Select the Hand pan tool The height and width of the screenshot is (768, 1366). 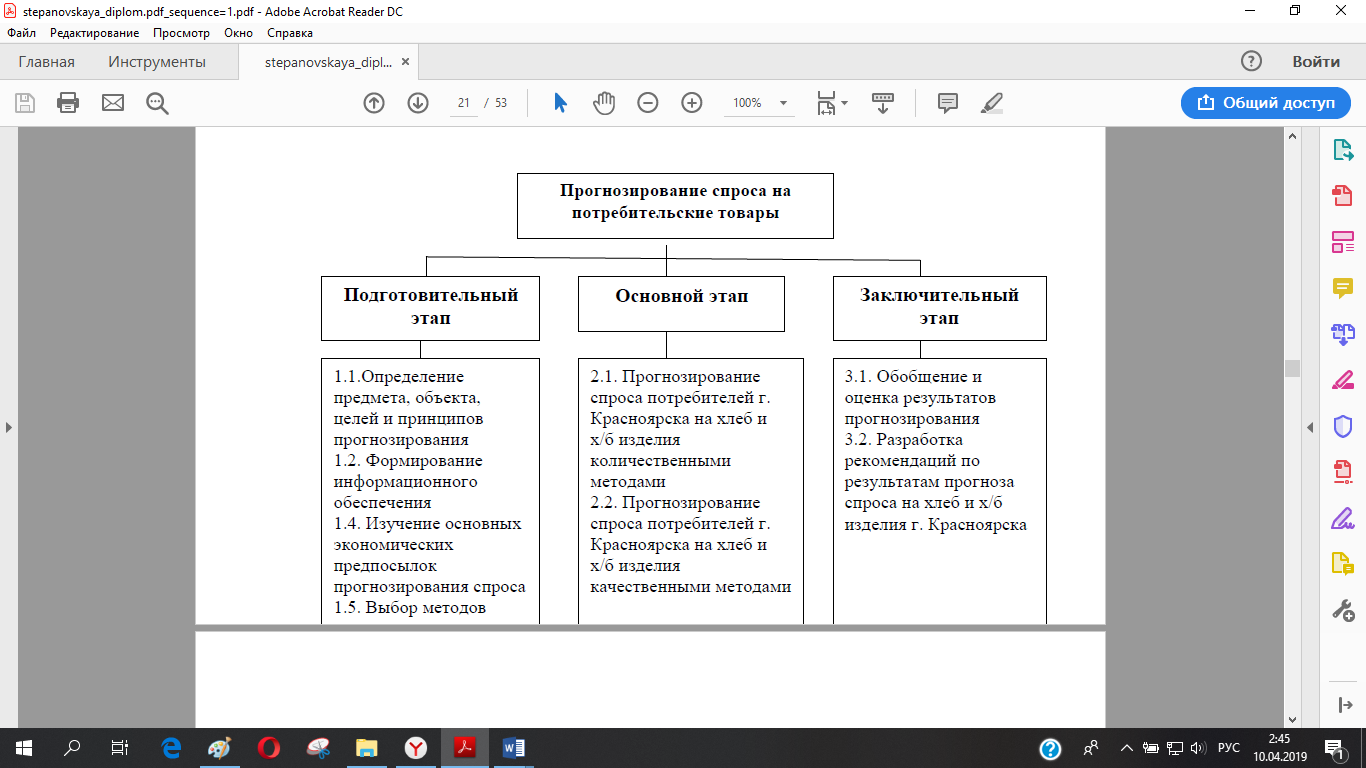[604, 103]
